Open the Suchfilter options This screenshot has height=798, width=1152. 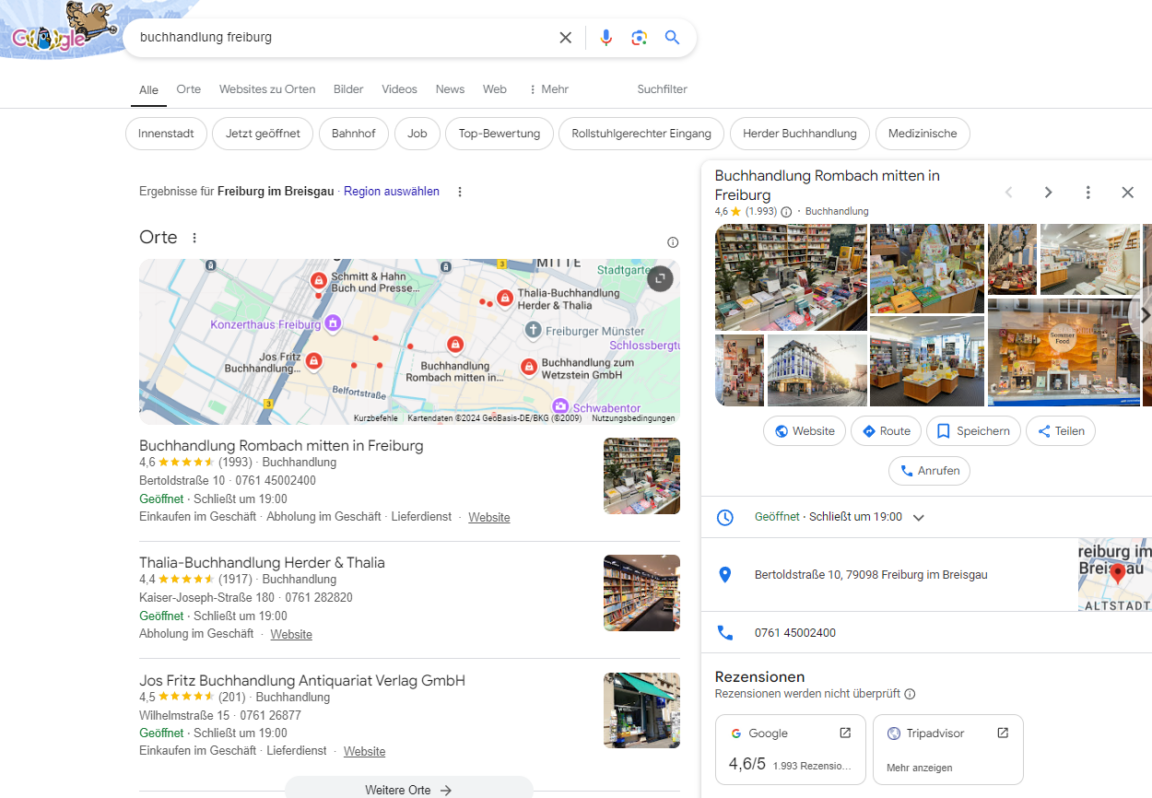[662, 89]
